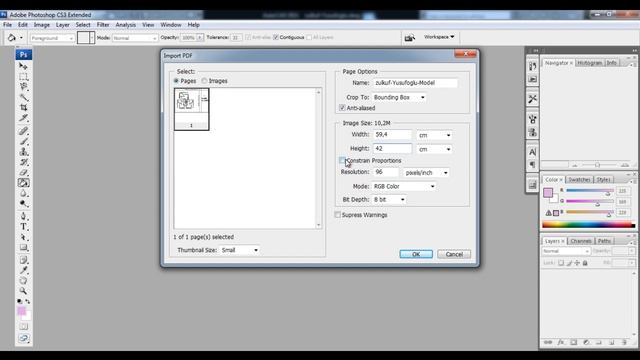Image resolution: width=640 pixels, height=360 pixels.
Task: Select the Blur tool
Action: pyautogui.click(x=23, y=193)
